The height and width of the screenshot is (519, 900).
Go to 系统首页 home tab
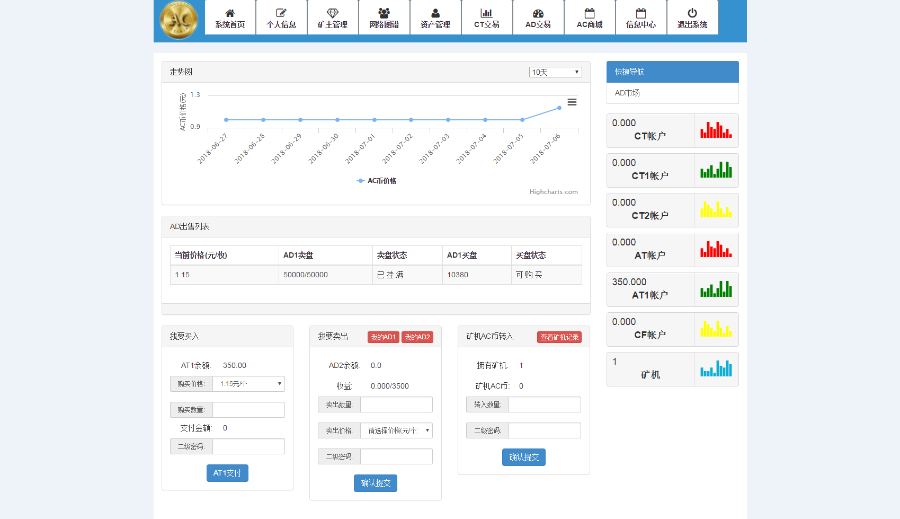(230, 18)
